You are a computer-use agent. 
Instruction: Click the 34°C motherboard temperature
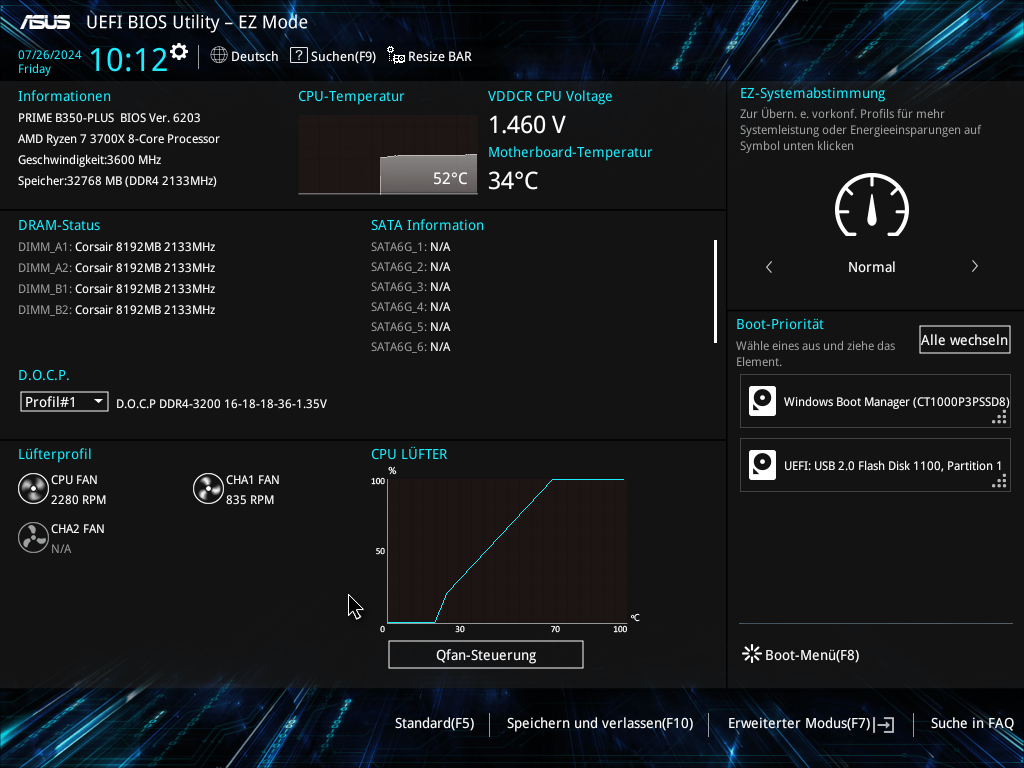[513, 180]
